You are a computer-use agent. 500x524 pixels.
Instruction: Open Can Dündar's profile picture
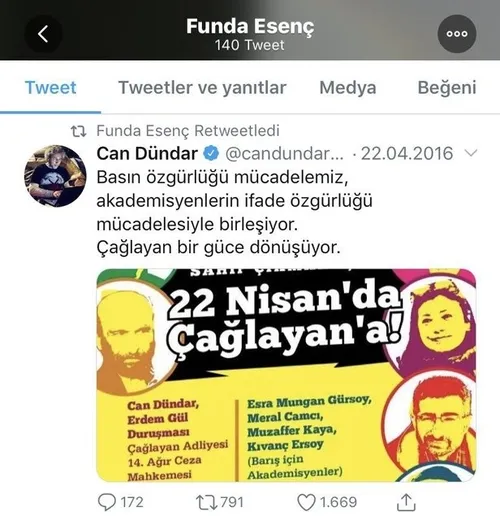pos(55,176)
